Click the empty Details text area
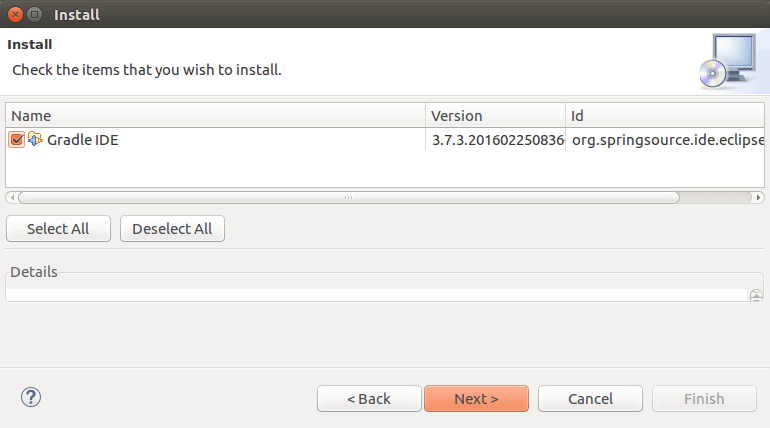 click(x=376, y=295)
